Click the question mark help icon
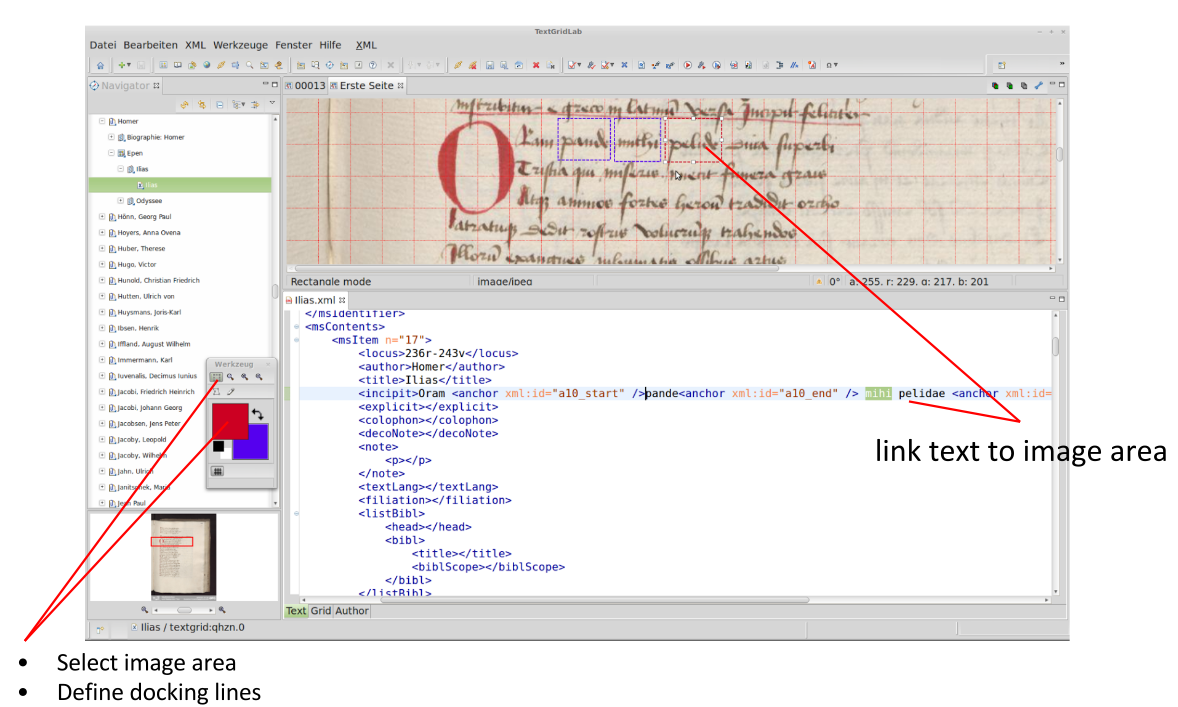Viewport: 1178px width, 707px height. coord(373,65)
